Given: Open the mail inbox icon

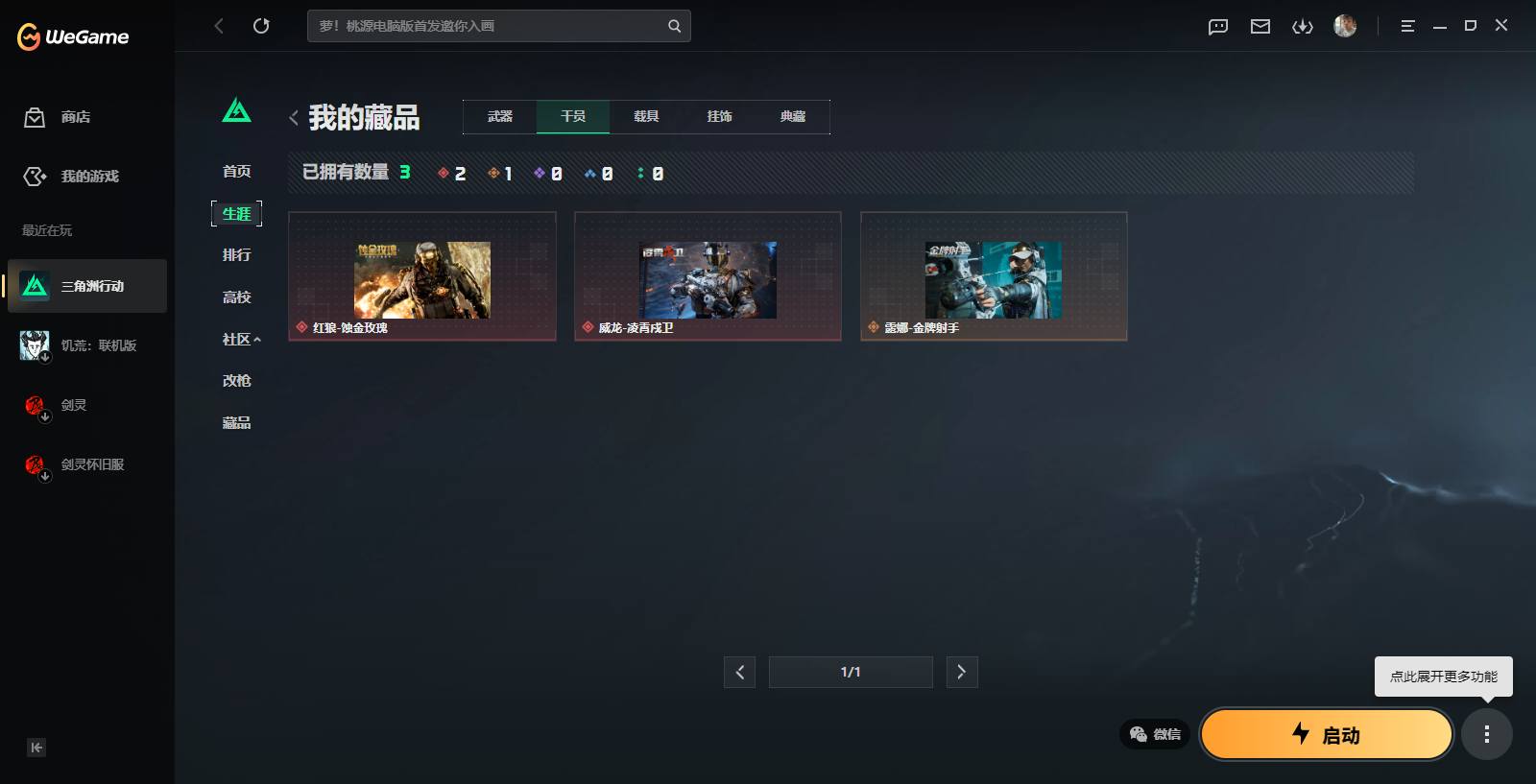Looking at the screenshot, I should 1260,26.
